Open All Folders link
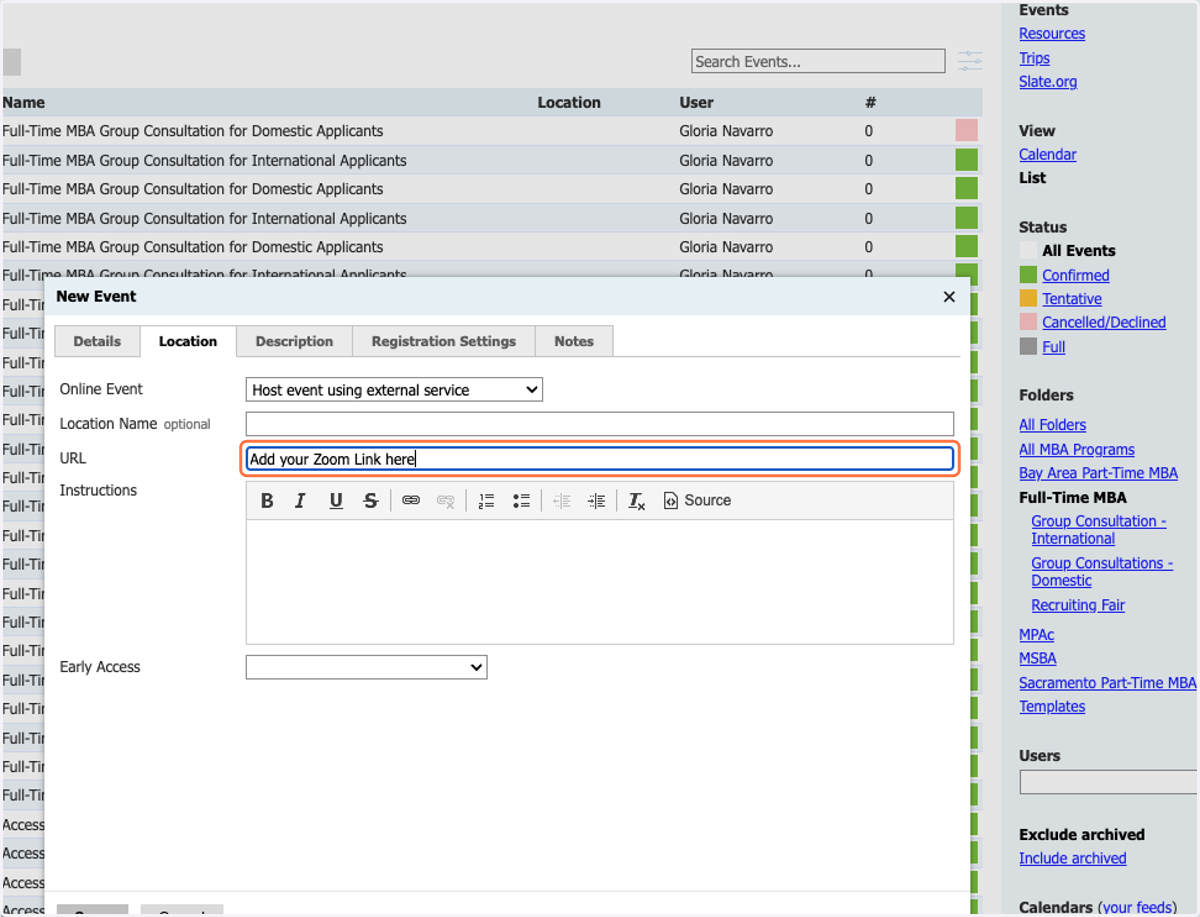 coord(1052,425)
